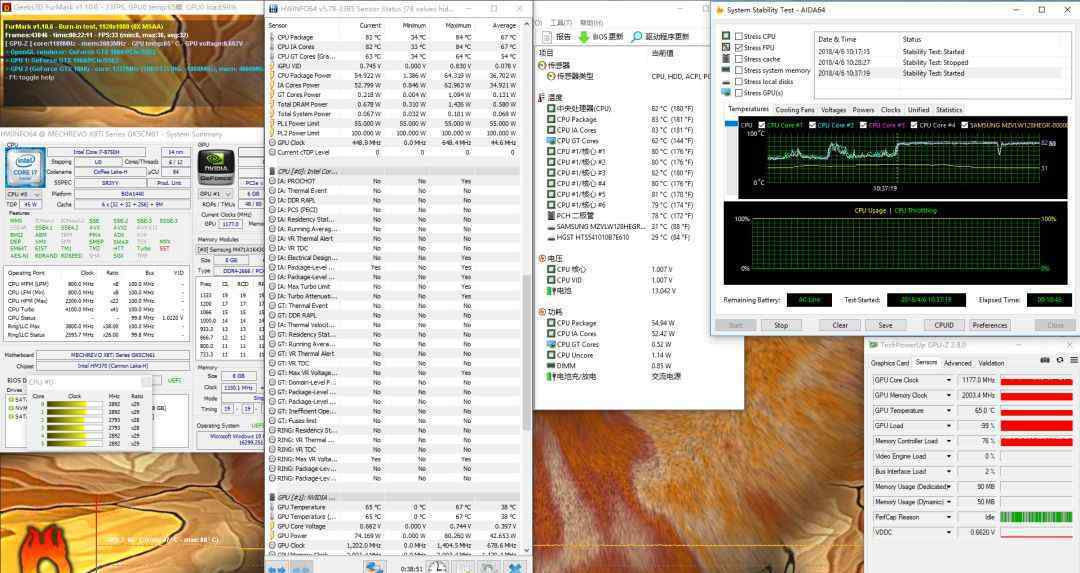This screenshot has height=573, width=1080.
Task: Switch to Graphics Card tab in GPU-Z
Action: click(890, 363)
